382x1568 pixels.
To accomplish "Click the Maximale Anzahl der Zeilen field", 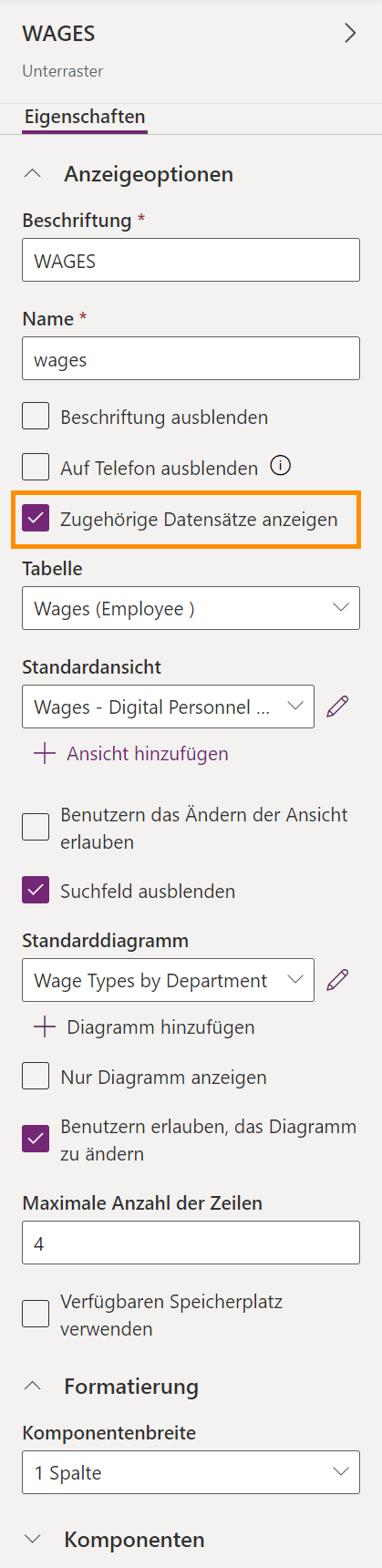I will tap(191, 1243).
